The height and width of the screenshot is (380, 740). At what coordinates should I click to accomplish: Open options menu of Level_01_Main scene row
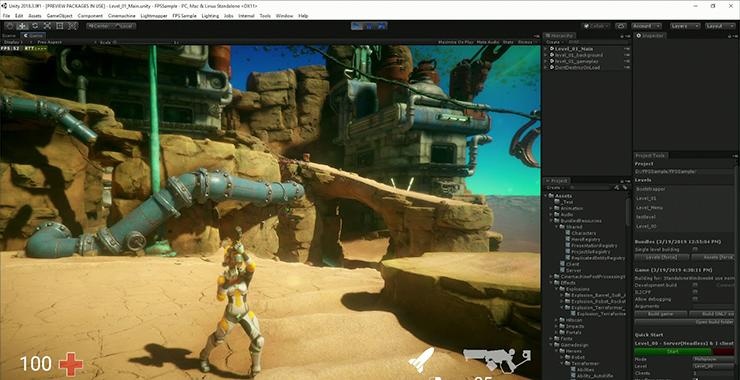click(627, 49)
